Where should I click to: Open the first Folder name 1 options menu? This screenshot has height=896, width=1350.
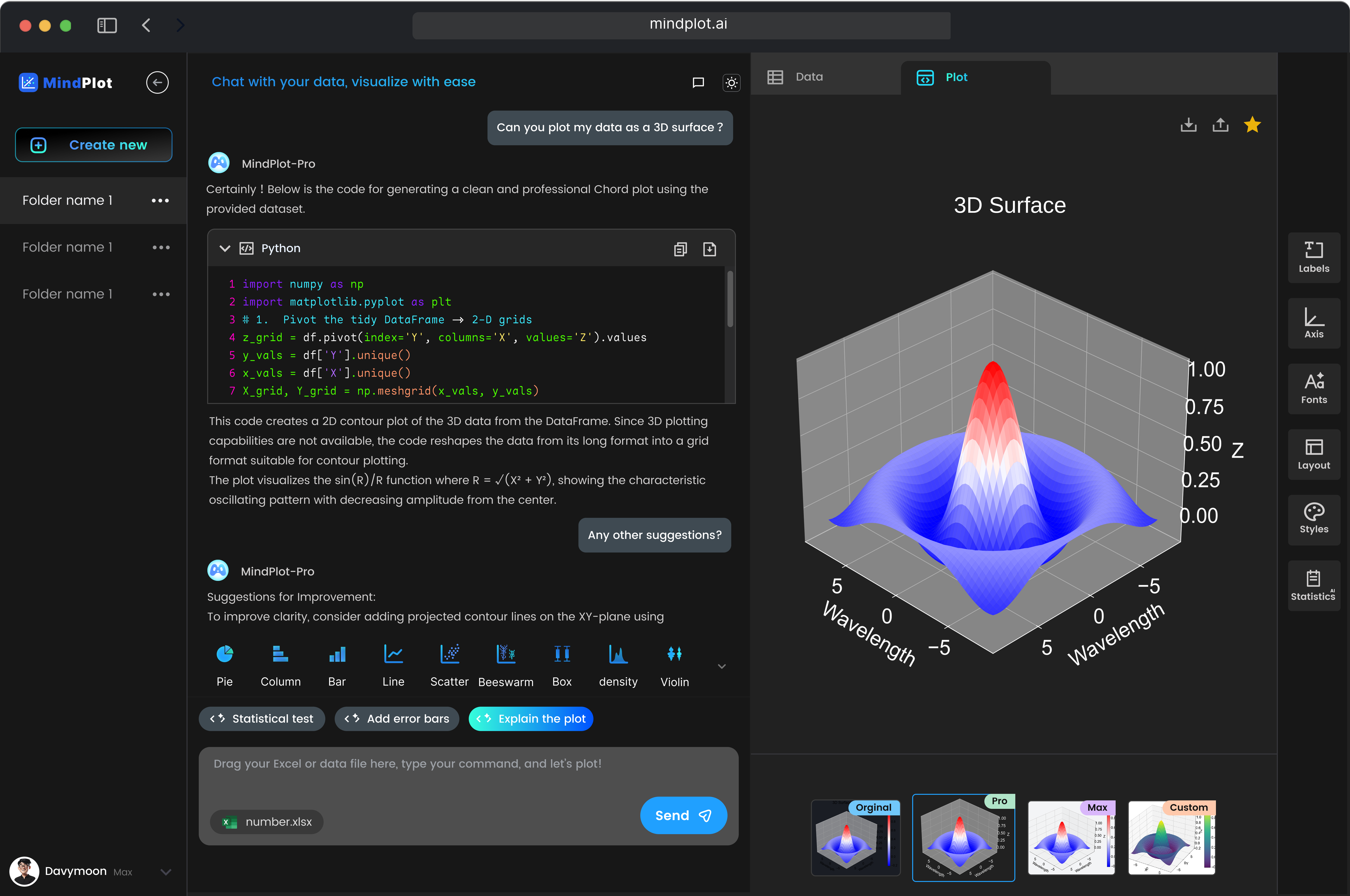[x=161, y=200]
